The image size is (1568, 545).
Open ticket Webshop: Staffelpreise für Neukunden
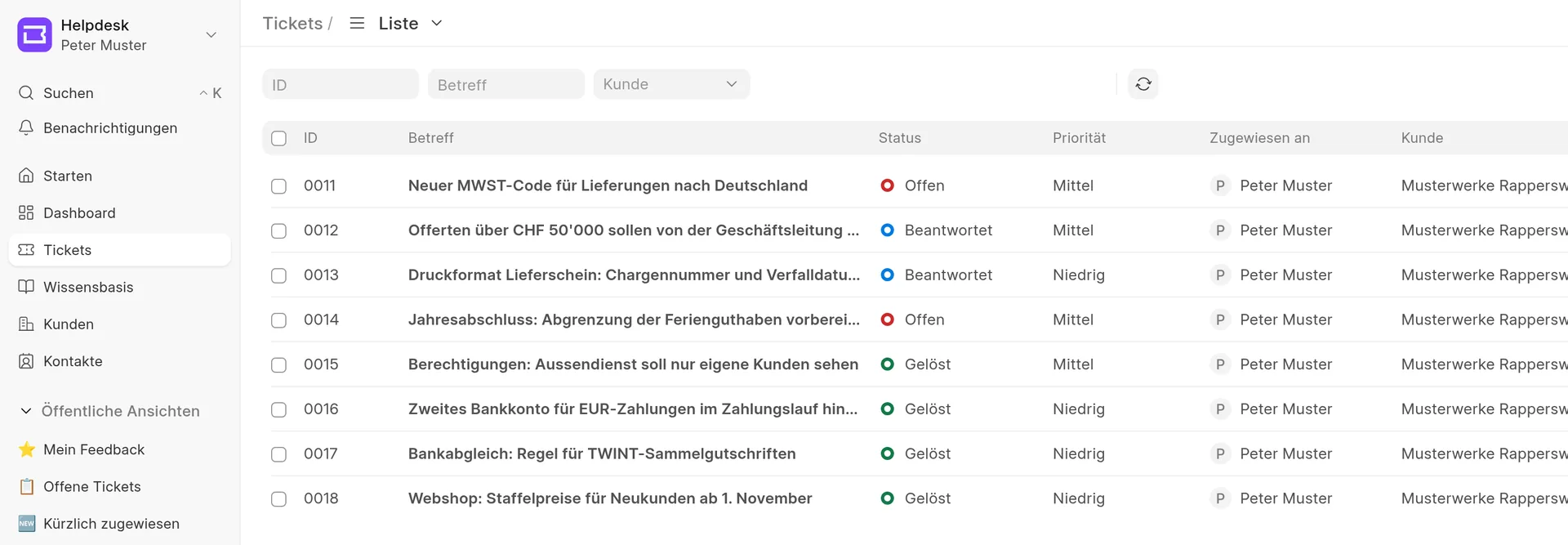[610, 498]
